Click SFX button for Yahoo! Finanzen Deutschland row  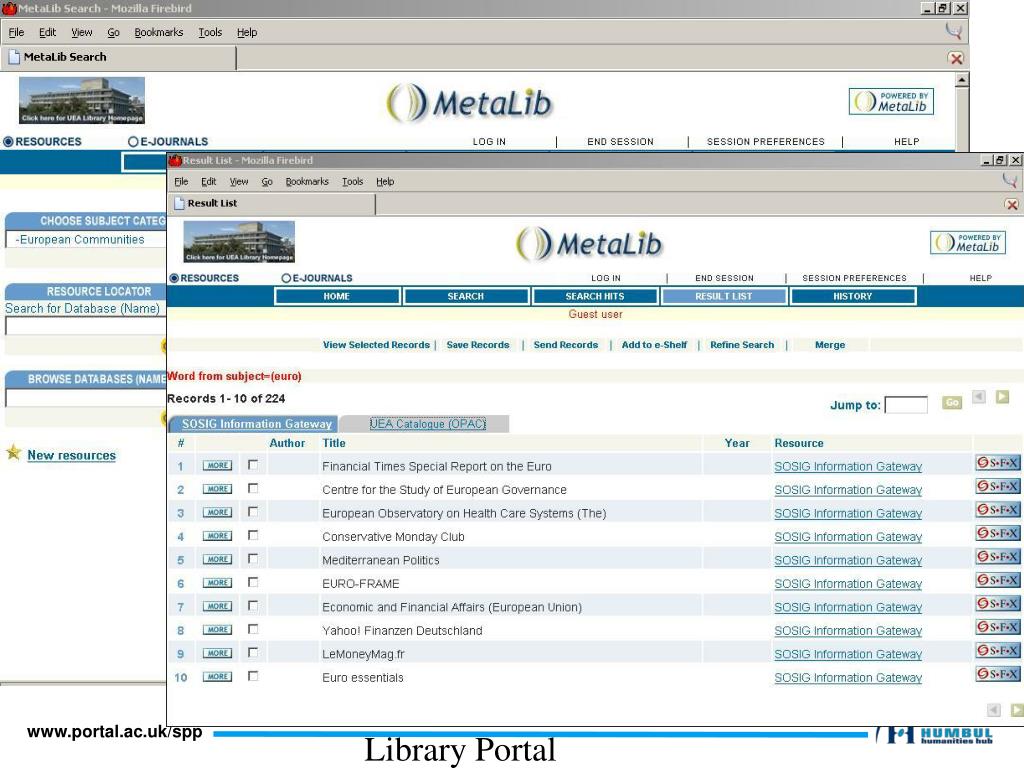(998, 628)
